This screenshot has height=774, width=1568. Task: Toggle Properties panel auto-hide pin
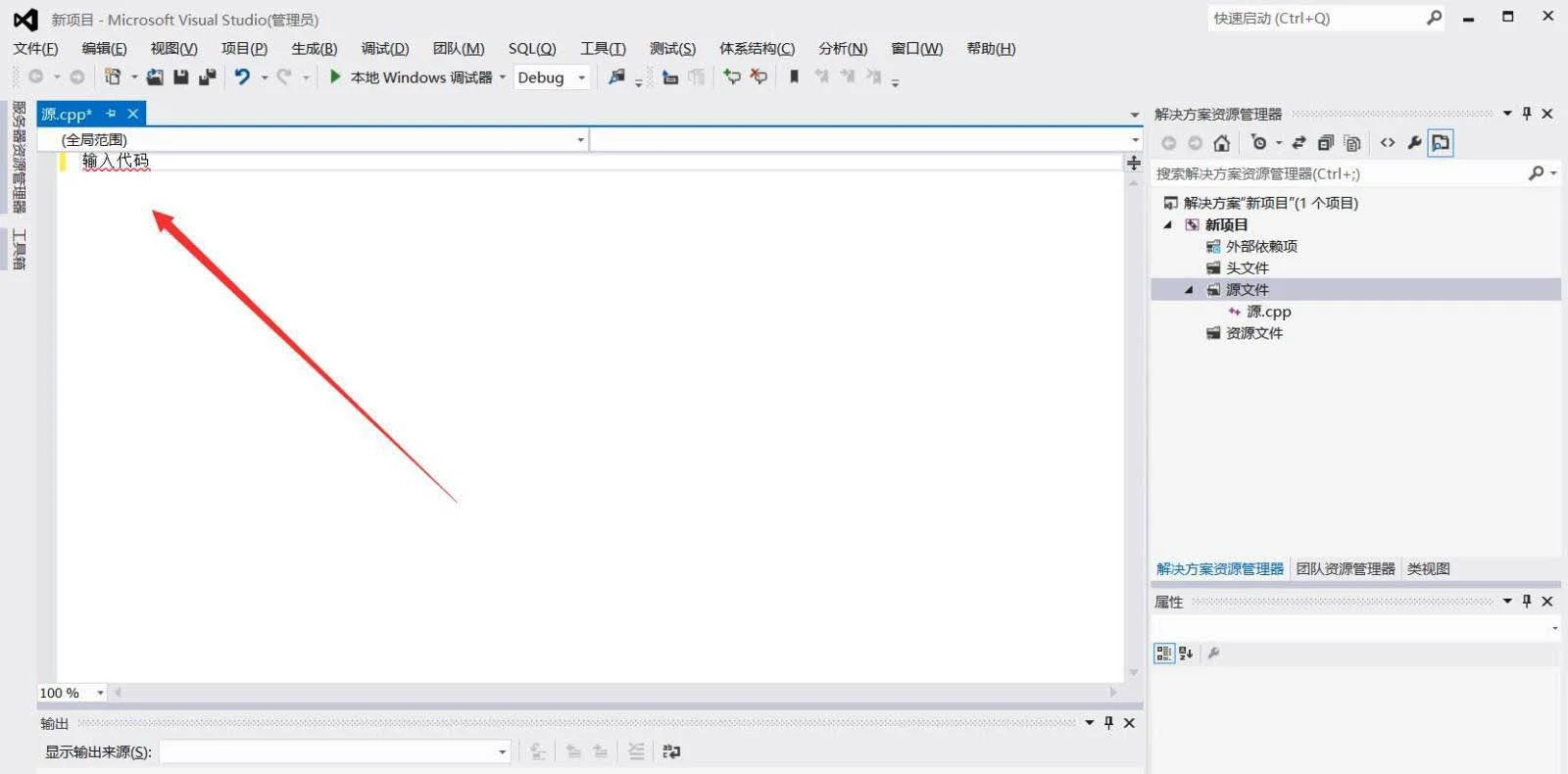(x=1527, y=601)
